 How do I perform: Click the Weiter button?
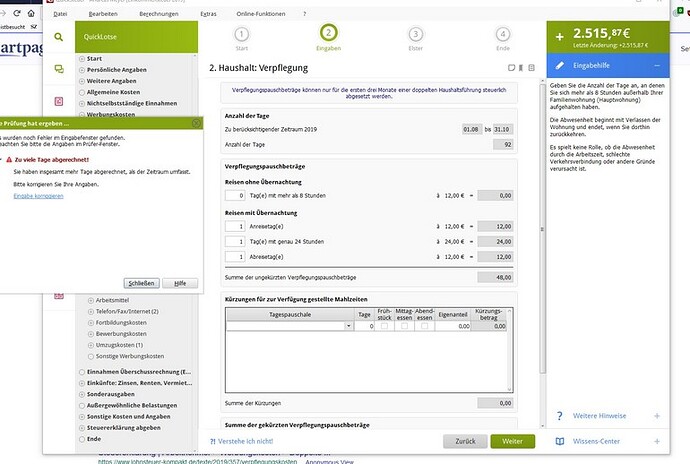click(x=513, y=441)
